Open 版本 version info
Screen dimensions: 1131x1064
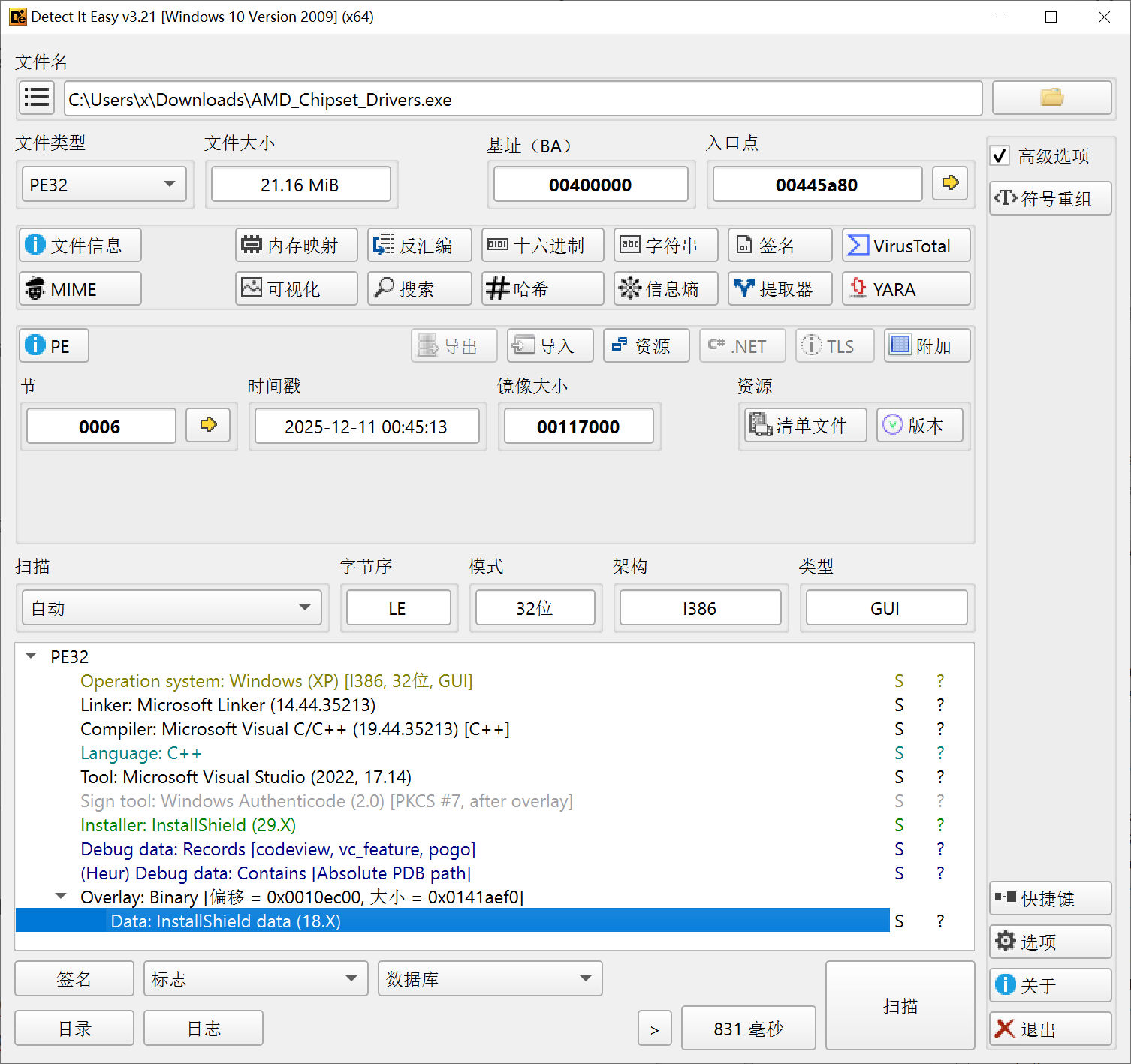pyautogui.click(x=920, y=426)
